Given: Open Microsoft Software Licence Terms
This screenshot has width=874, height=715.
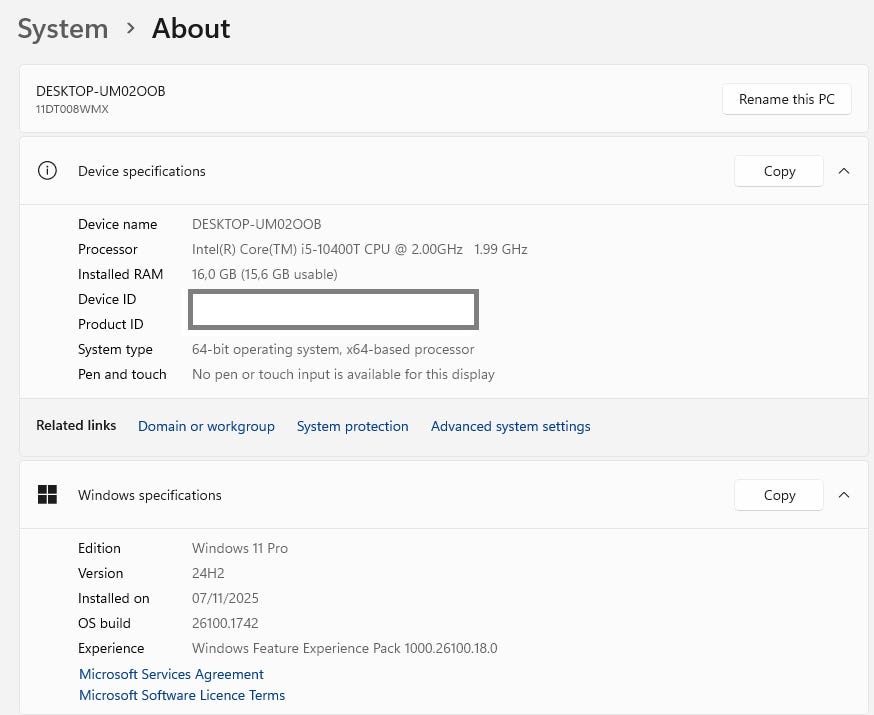Looking at the screenshot, I should pos(182,695).
